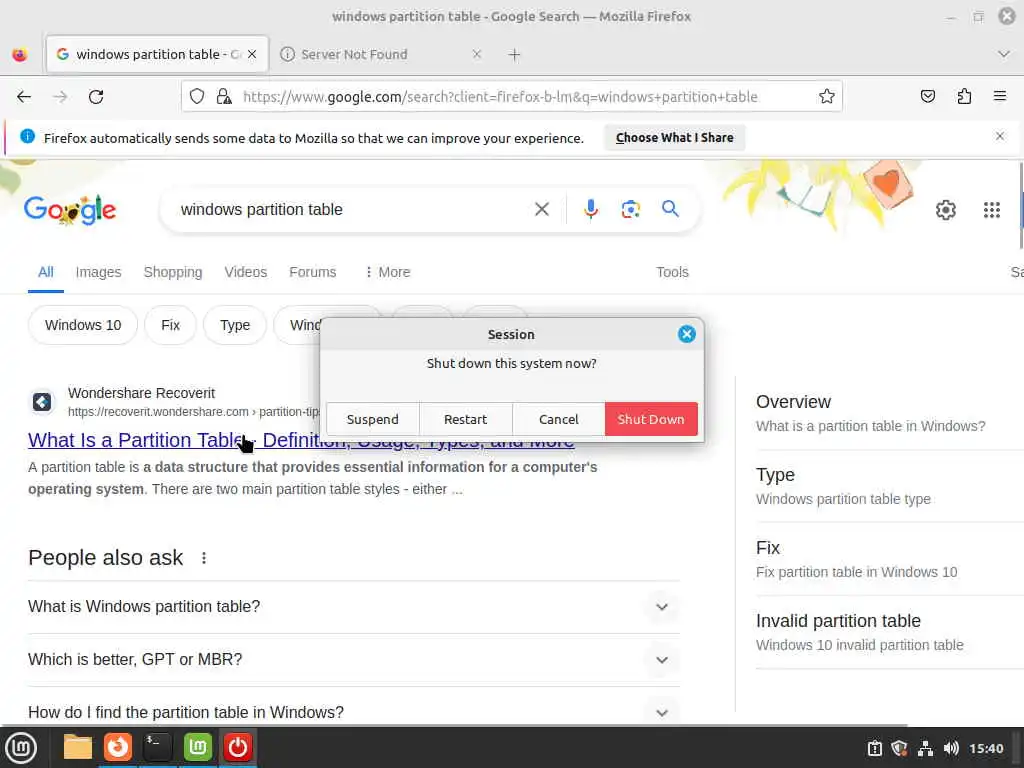
Task: Open 'What Is a Partition Table' result link
Action: [x=301, y=440]
